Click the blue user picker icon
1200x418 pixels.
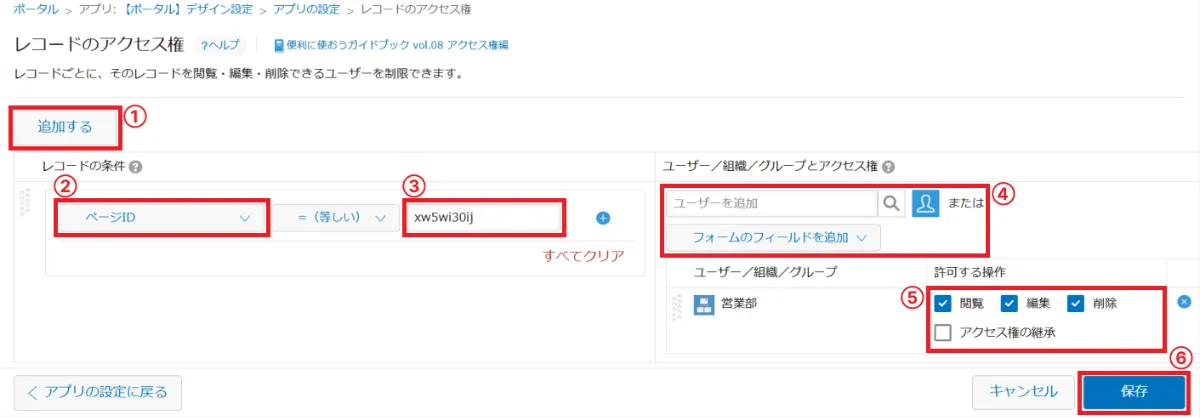[x=926, y=203]
